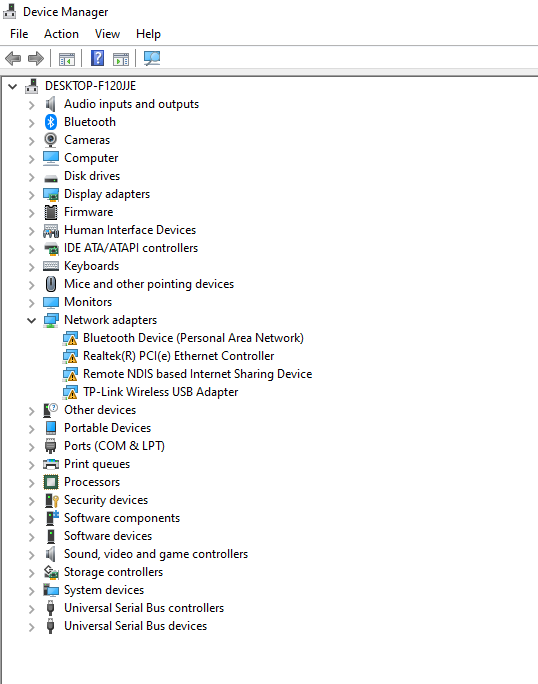Click the Storage controllers icon
This screenshot has width=538, height=684.
point(51,572)
